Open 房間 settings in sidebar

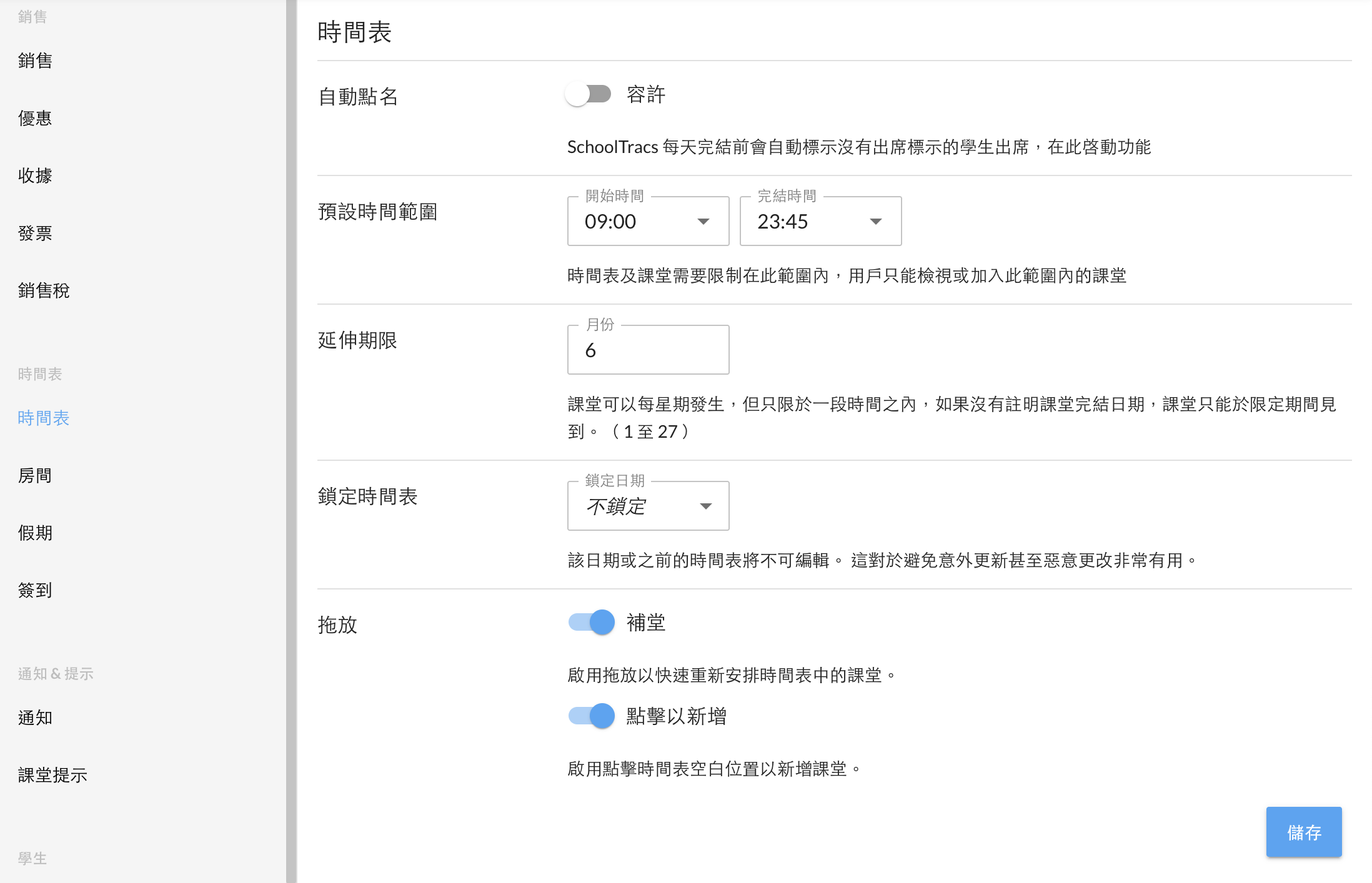click(x=35, y=475)
